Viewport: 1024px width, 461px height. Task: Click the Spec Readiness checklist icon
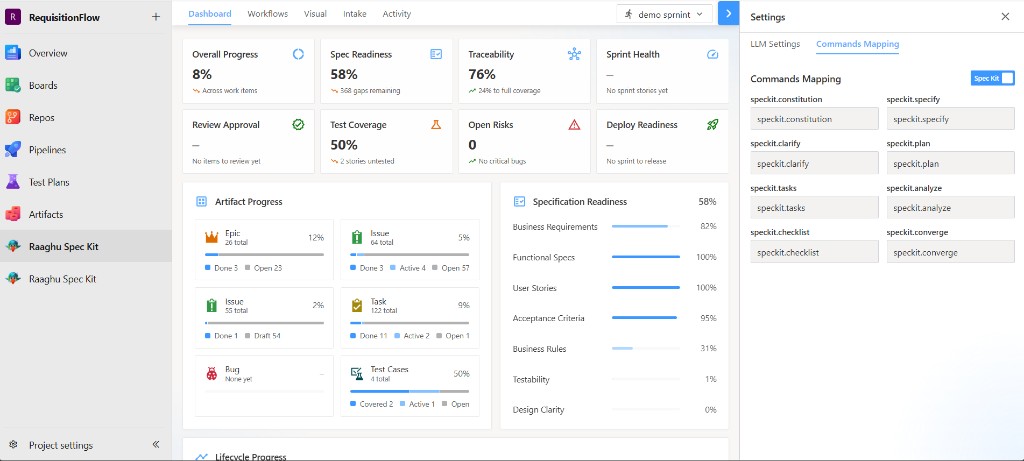(x=436, y=54)
